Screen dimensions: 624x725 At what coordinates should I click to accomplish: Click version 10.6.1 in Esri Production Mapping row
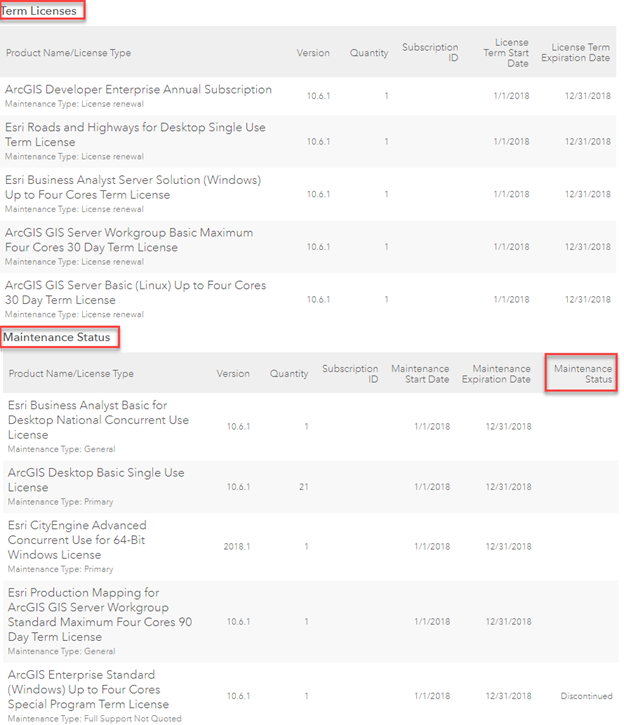click(x=239, y=622)
